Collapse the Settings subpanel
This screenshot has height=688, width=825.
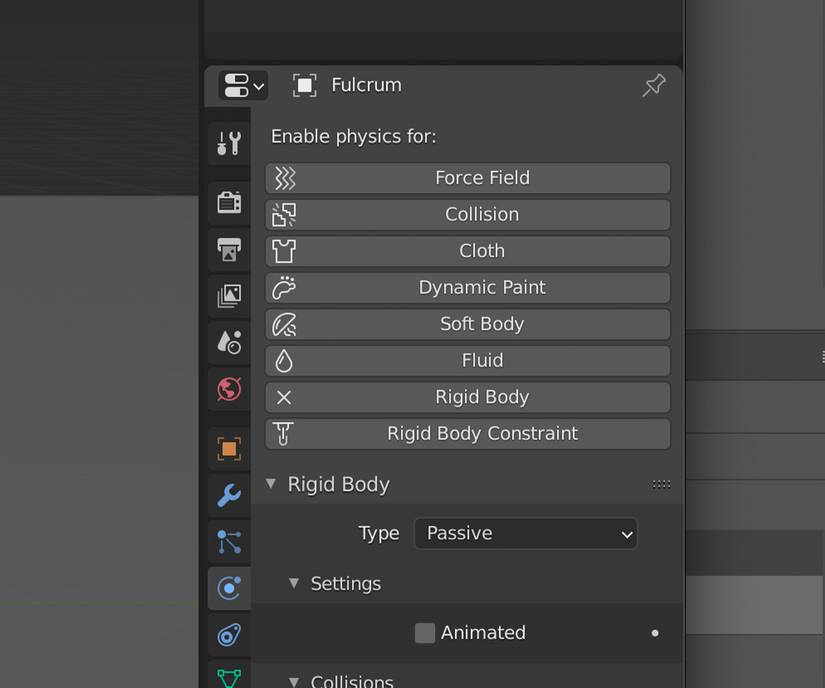pyautogui.click(x=294, y=583)
